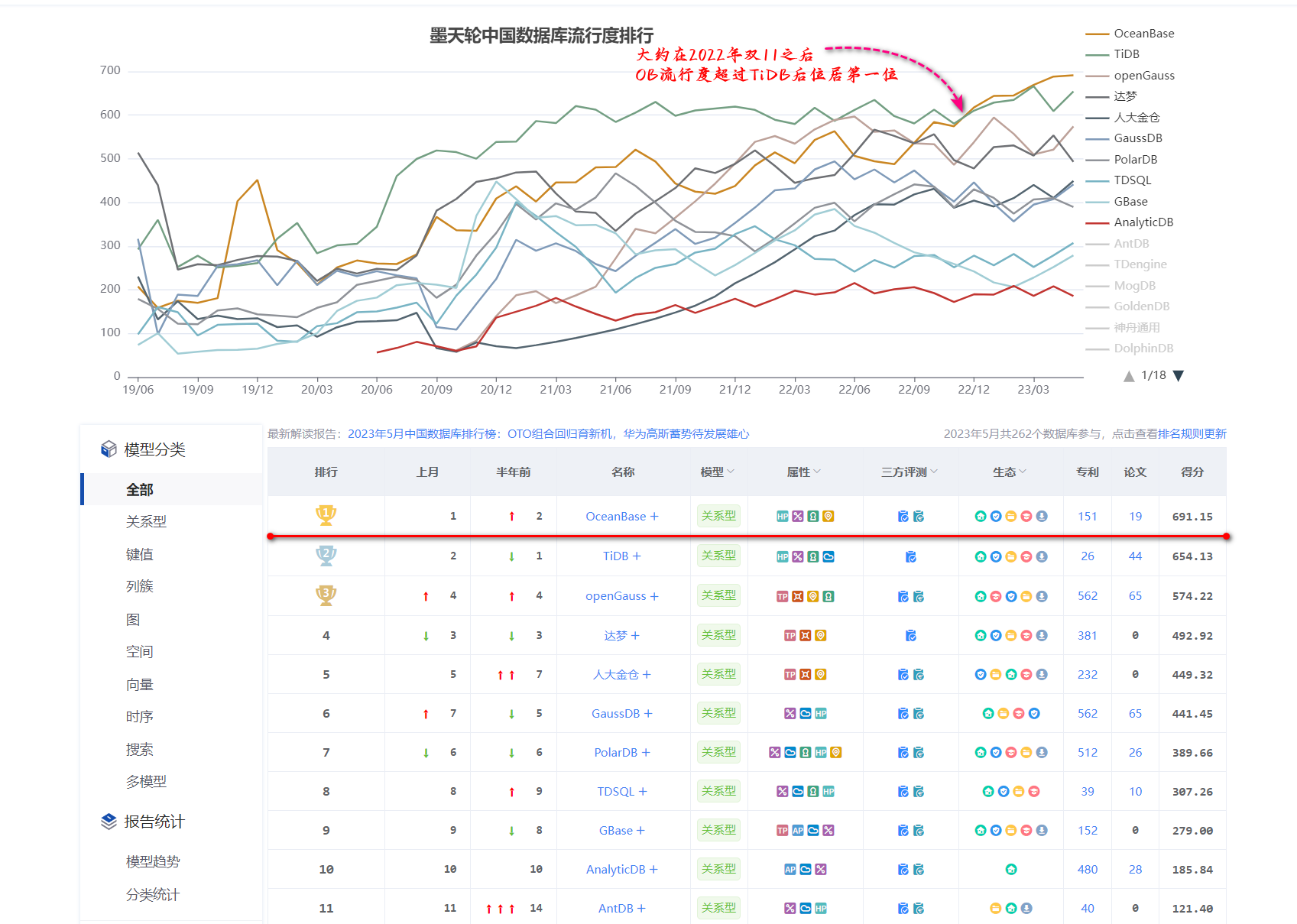Expand OceanBase with its plus sign
1297x924 pixels.
[x=654, y=517]
